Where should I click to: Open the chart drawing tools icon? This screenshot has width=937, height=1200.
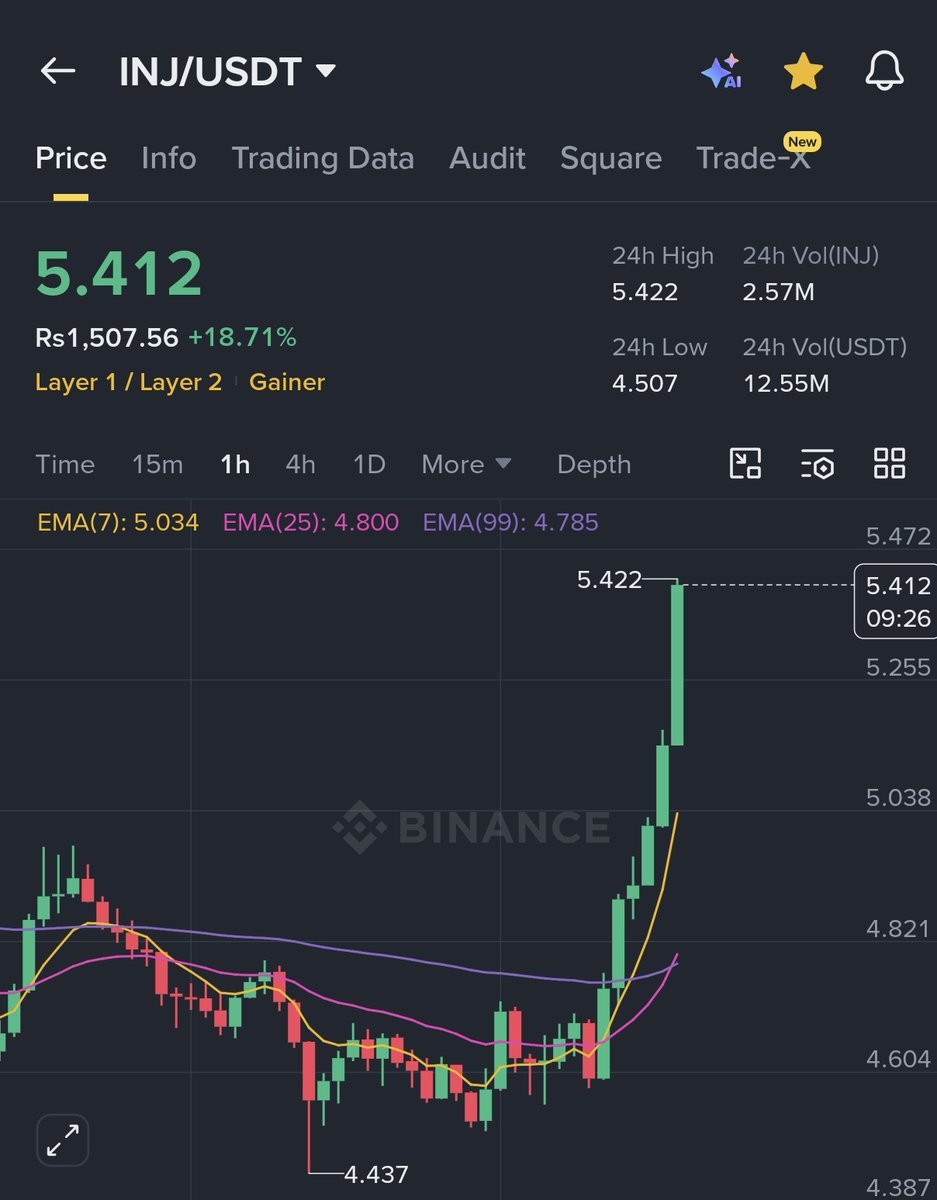tap(746, 463)
